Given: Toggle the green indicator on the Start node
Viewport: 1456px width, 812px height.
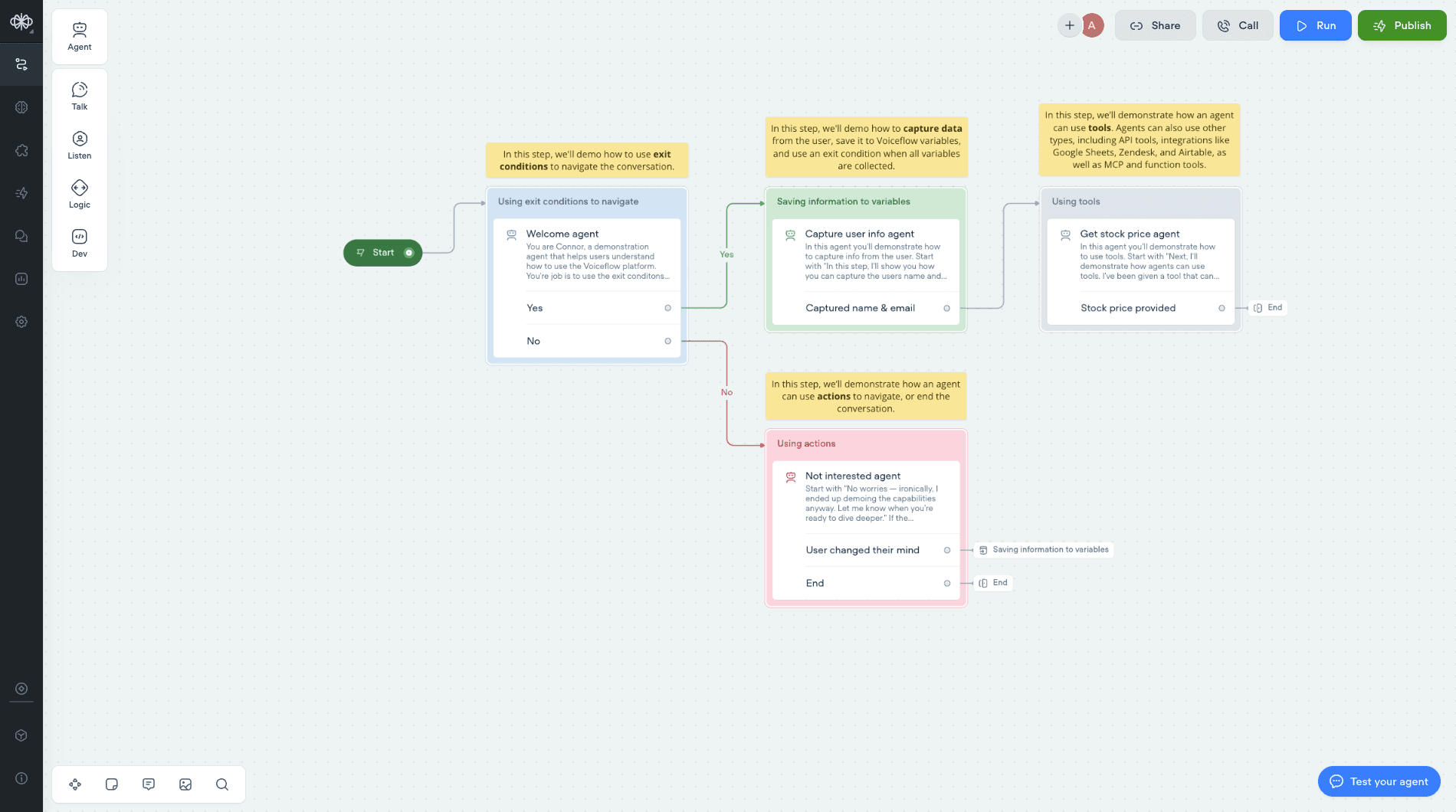Looking at the screenshot, I should 407,252.
